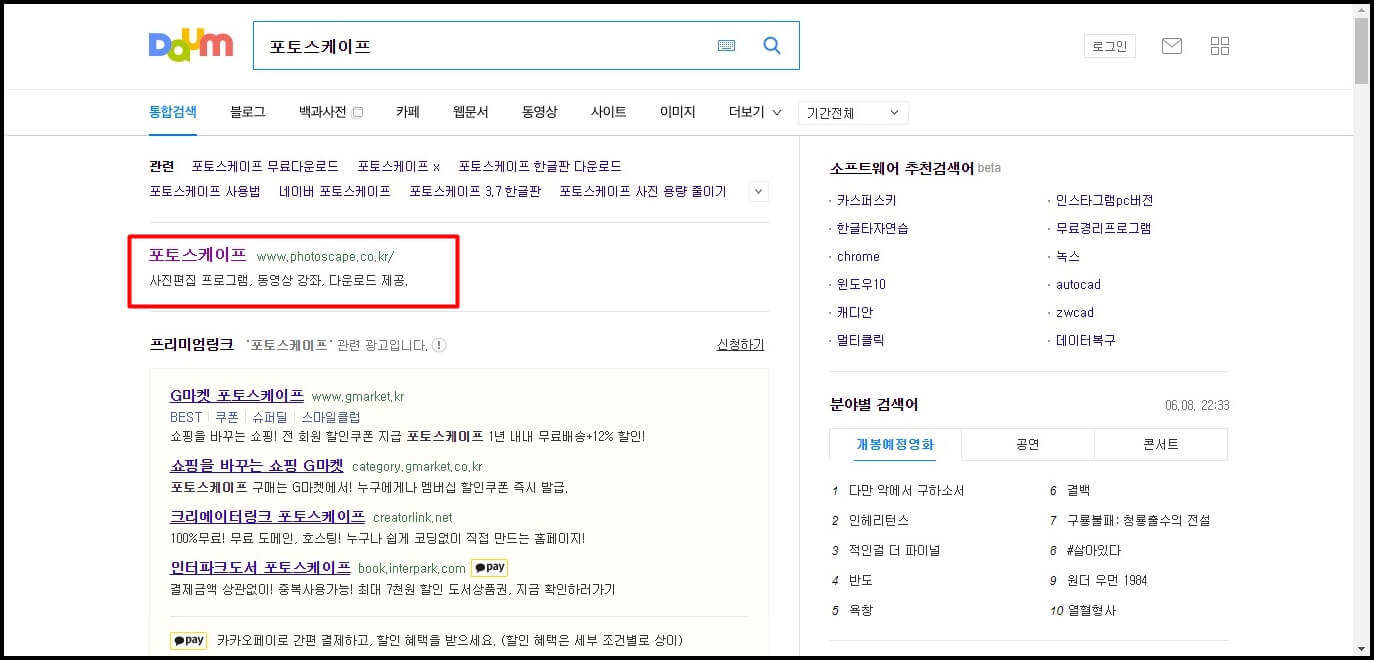Open movie rank 2 인헤리턴스

[x=879, y=520]
